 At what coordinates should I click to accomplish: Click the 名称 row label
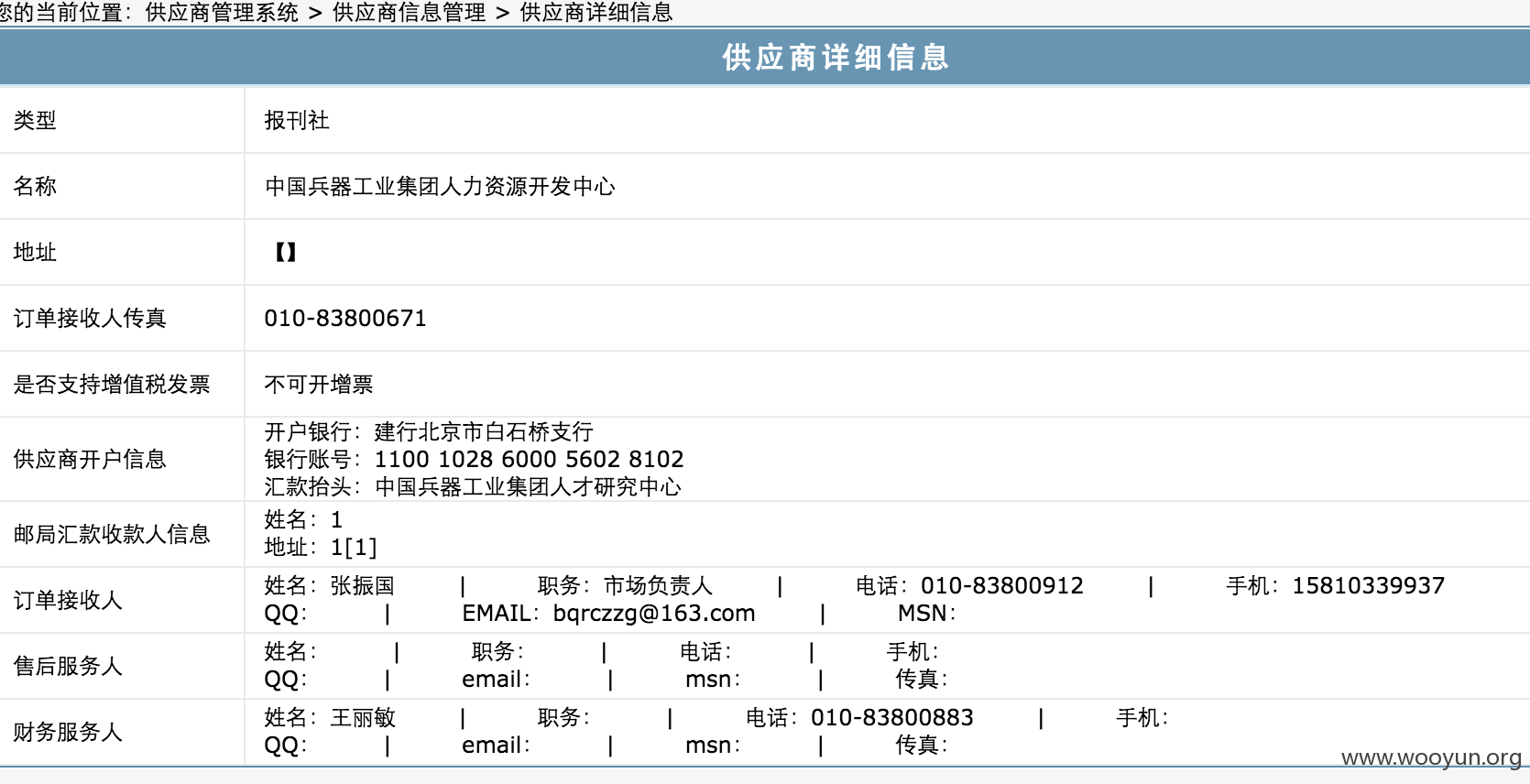35,186
